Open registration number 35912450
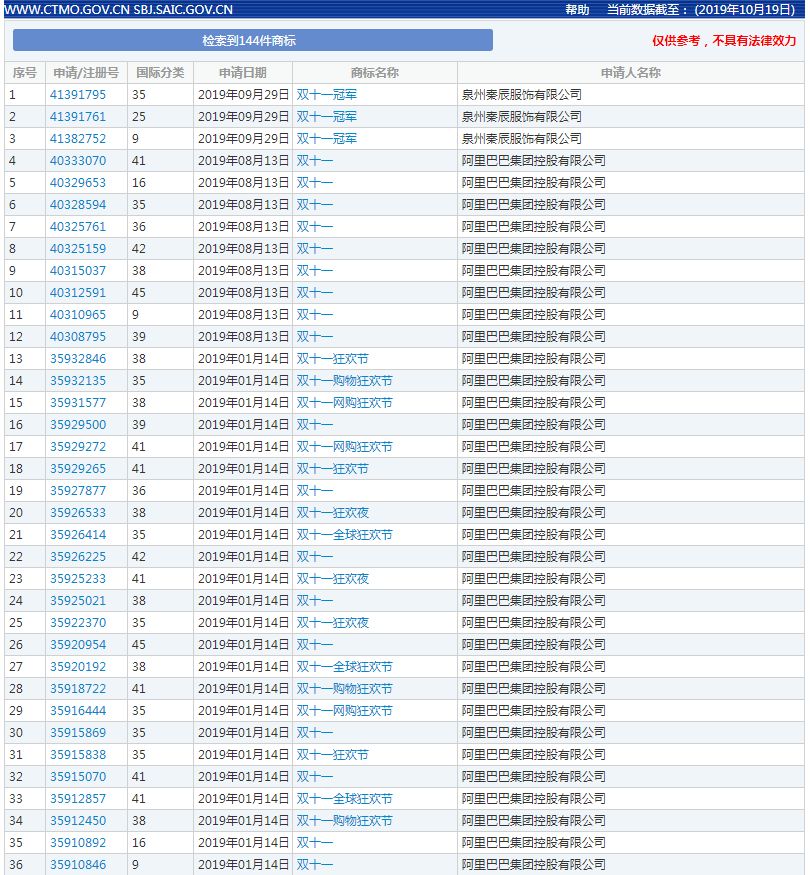The image size is (810, 875). [x=78, y=821]
